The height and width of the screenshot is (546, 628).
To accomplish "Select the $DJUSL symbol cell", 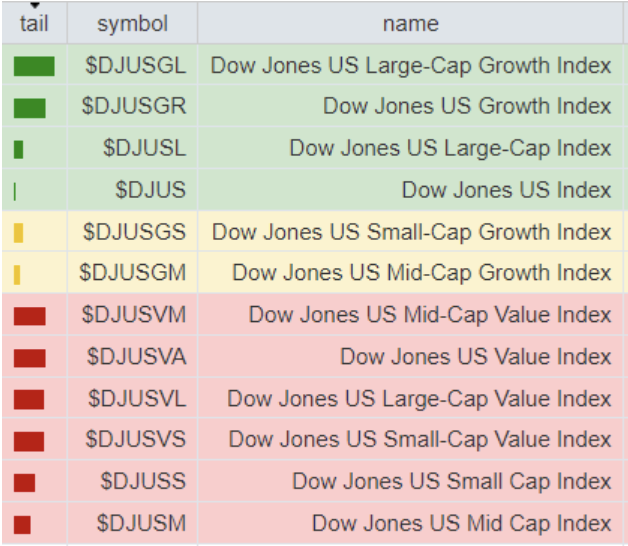I will pos(144,149).
